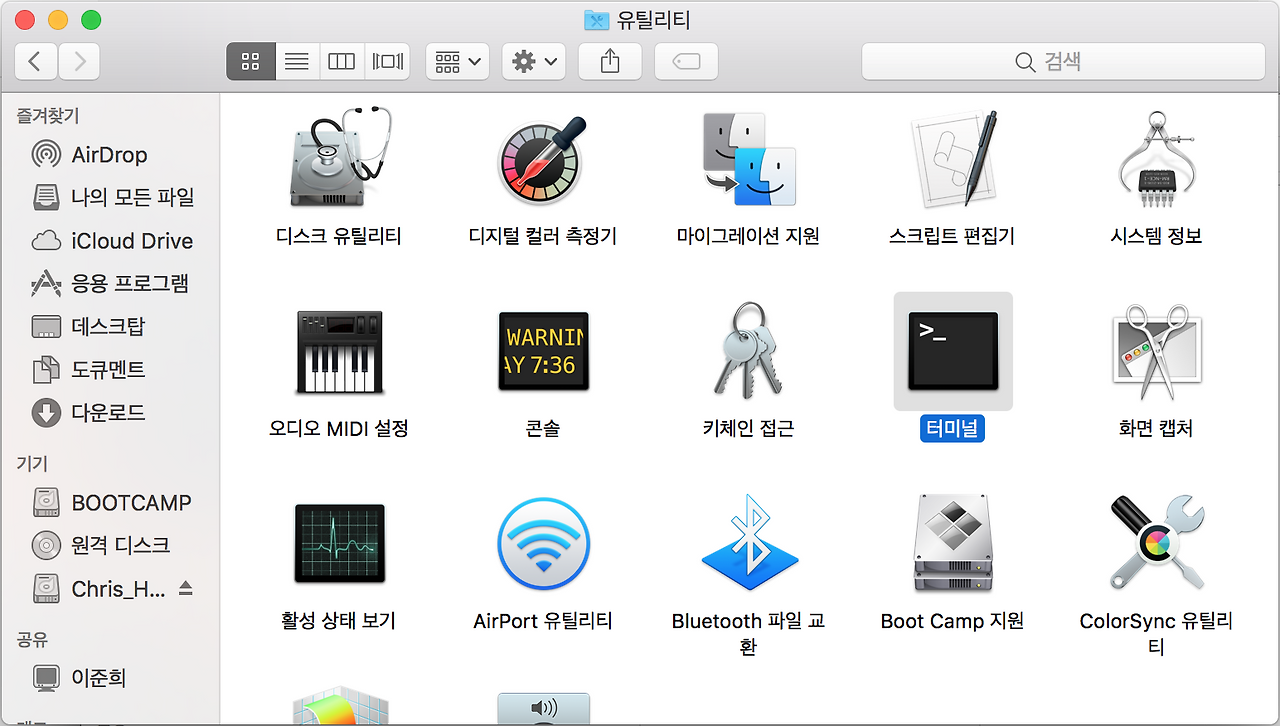Screen dimensions: 1280x726
Task: Select the 활성 상태 보기 activity monitor icon
Action: [x=338, y=545]
